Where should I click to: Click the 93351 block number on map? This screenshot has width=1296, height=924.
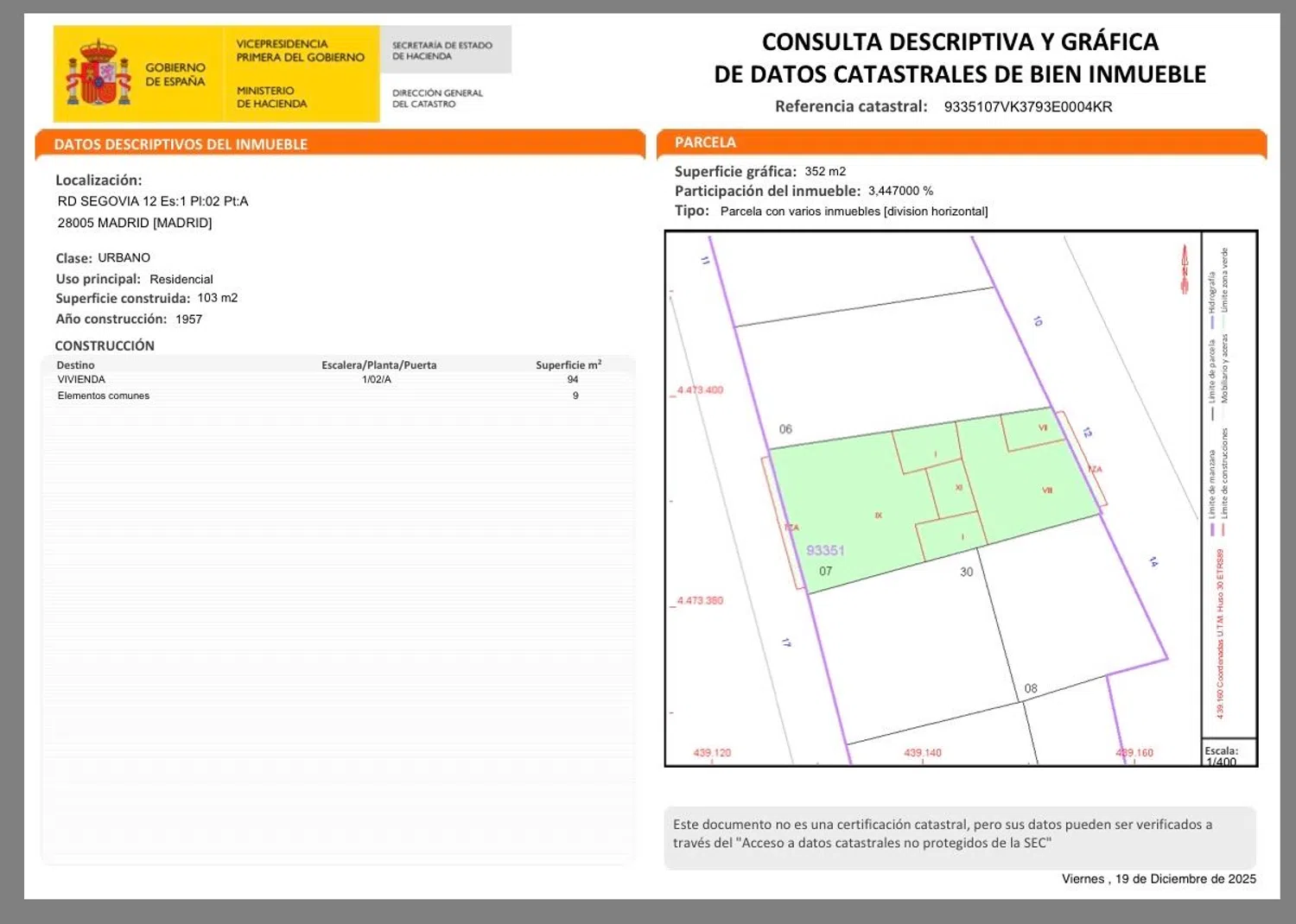coord(825,550)
